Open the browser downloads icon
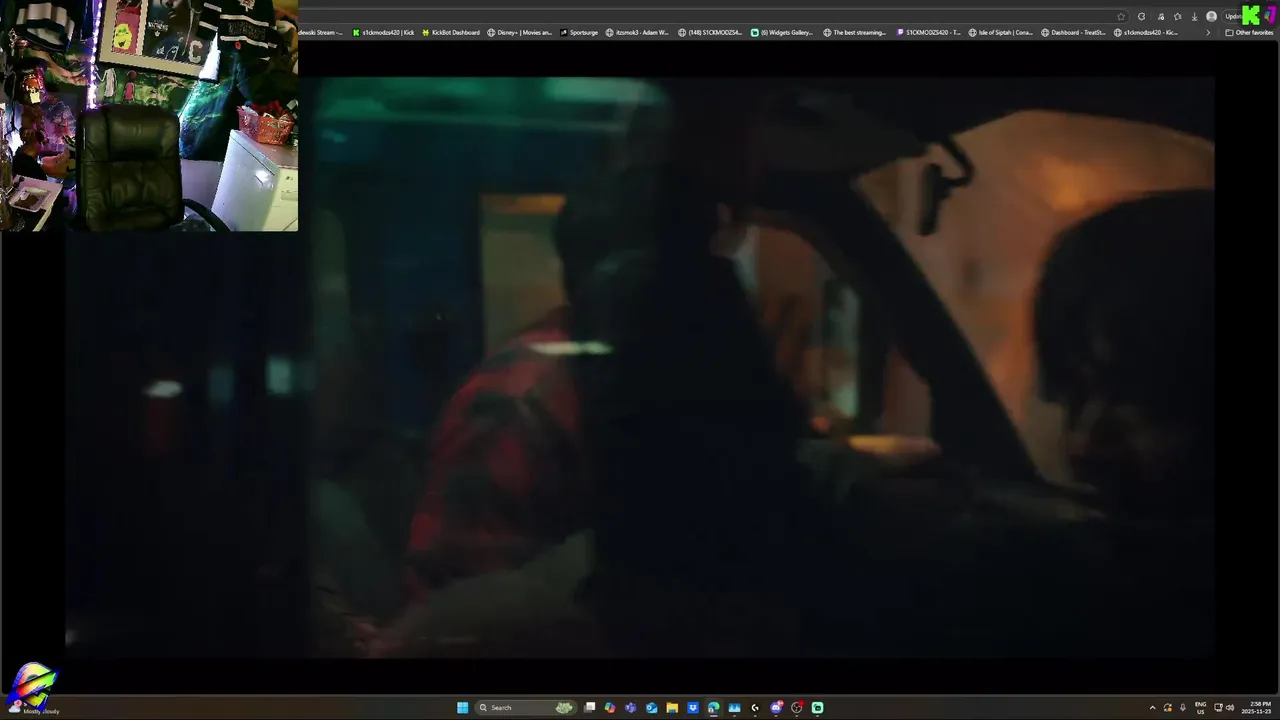 point(1194,17)
